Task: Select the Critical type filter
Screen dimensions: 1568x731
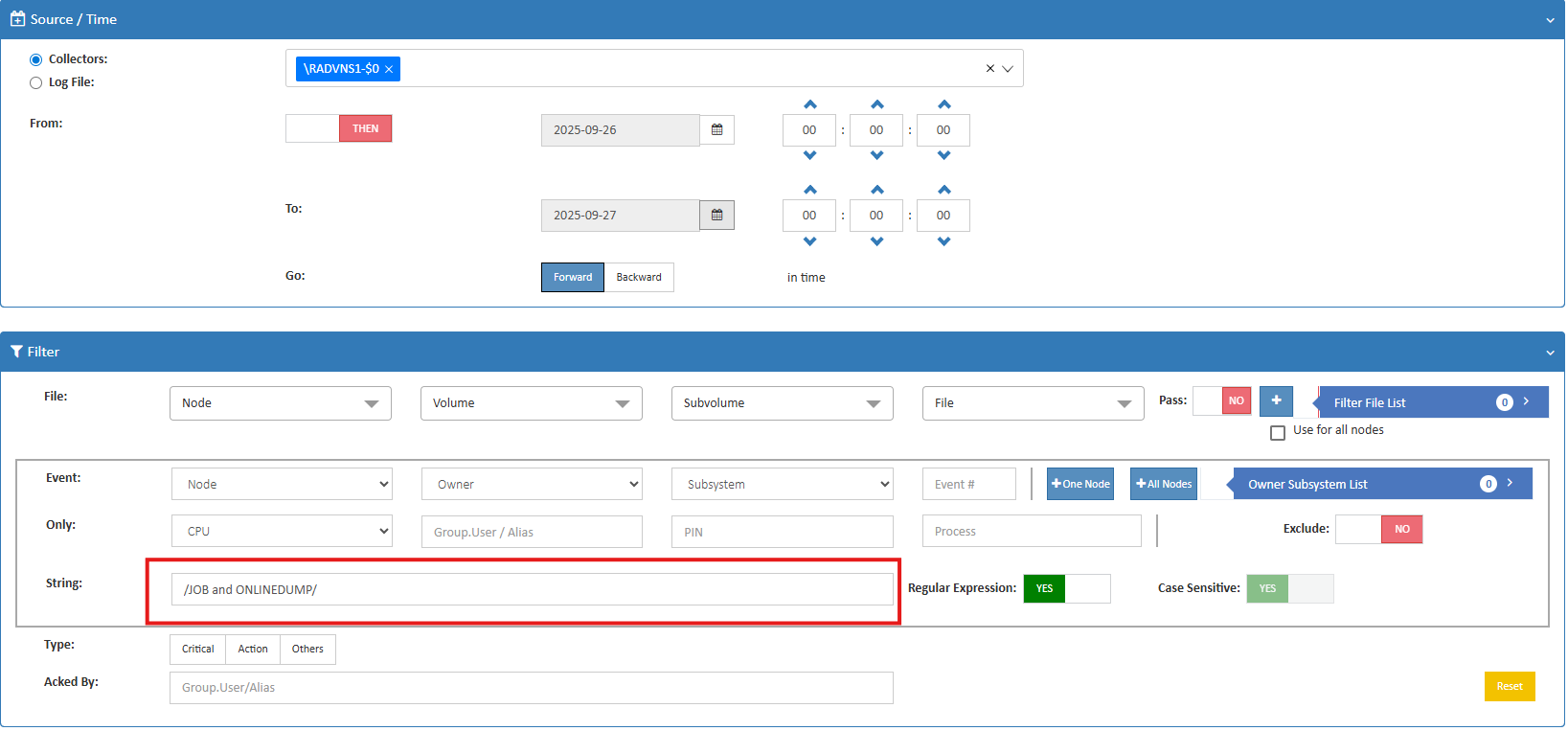Action: pyautogui.click(x=198, y=650)
